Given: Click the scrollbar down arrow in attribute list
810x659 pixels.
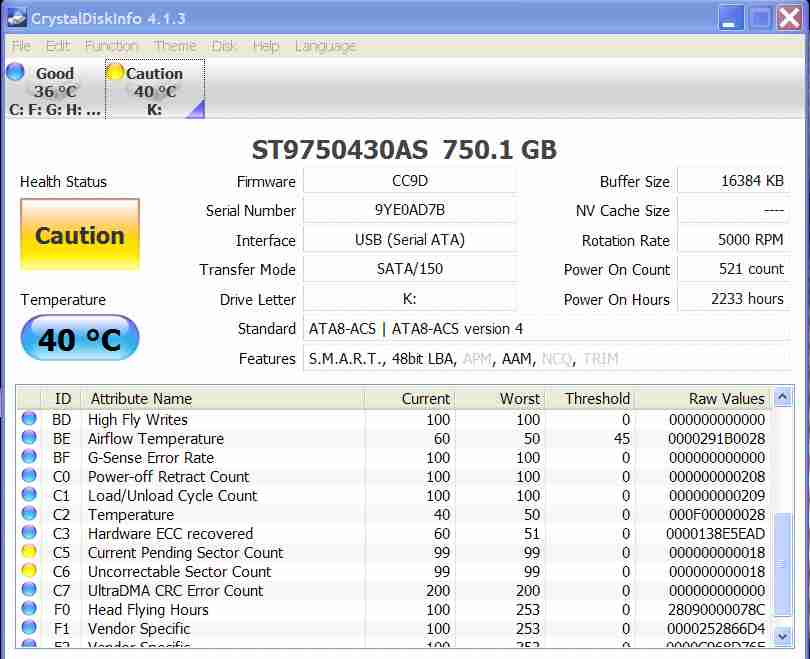Looking at the screenshot, I should [783, 636].
